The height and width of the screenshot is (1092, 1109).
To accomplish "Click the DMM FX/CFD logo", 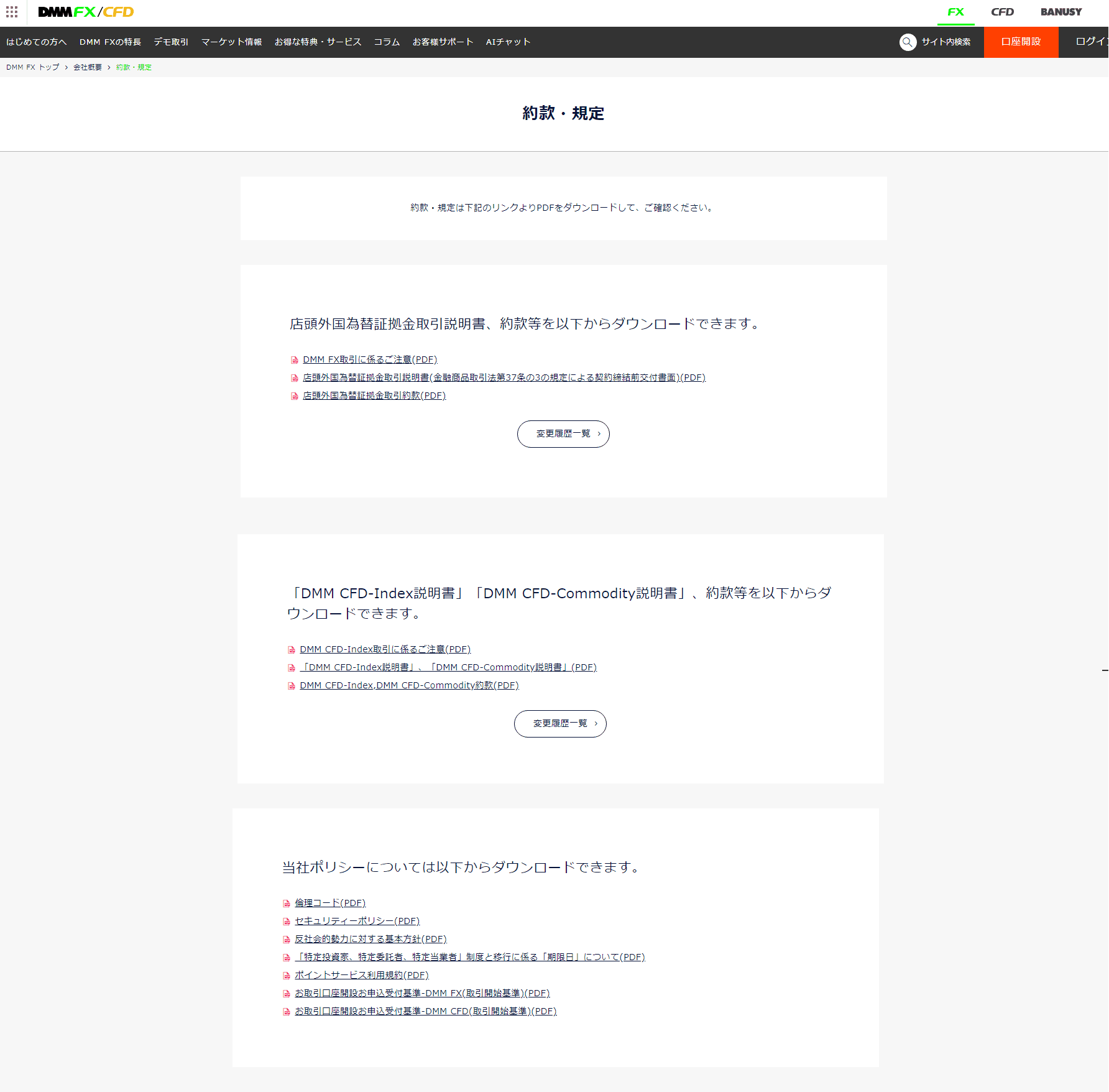I will [86, 12].
